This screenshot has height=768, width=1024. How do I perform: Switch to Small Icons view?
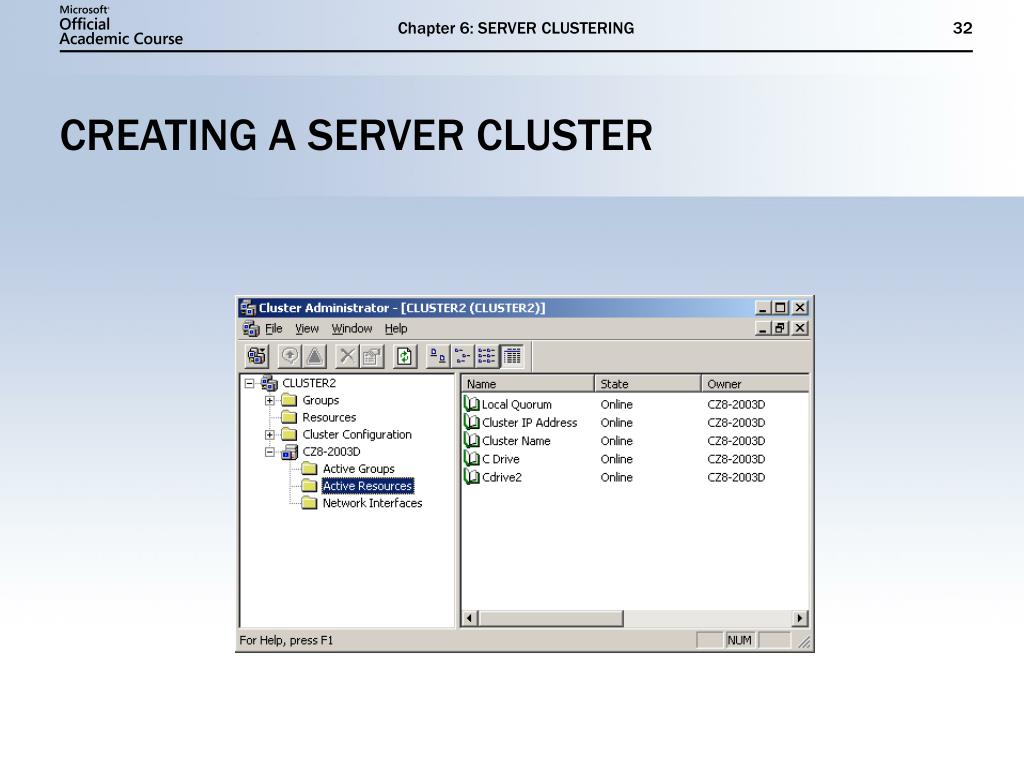[462, 355]
